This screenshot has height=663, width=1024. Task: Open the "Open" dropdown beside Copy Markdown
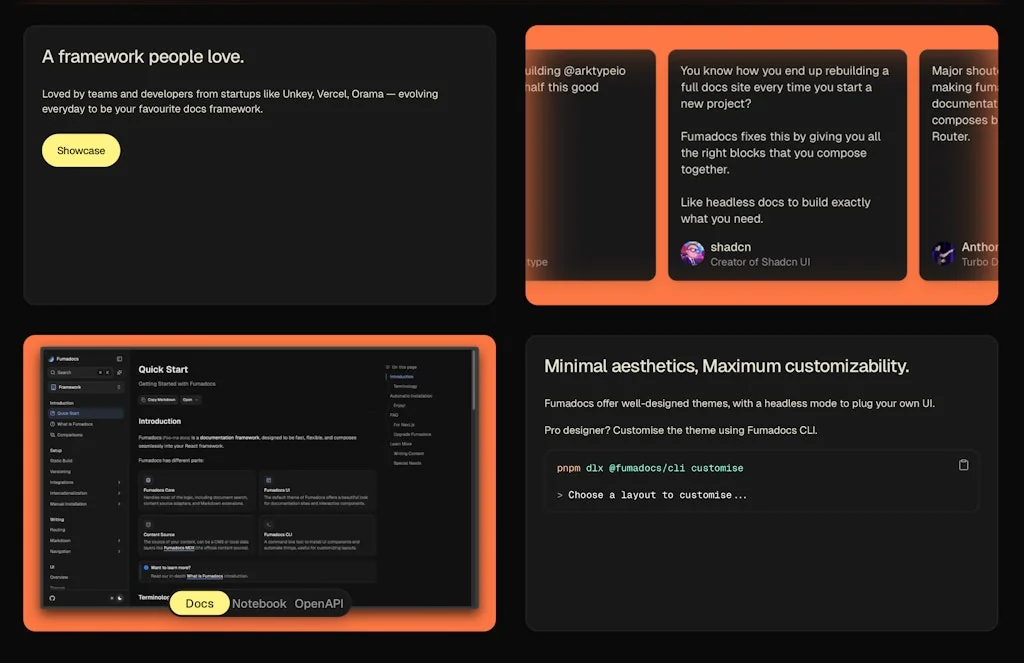click(x=191, y=400)
